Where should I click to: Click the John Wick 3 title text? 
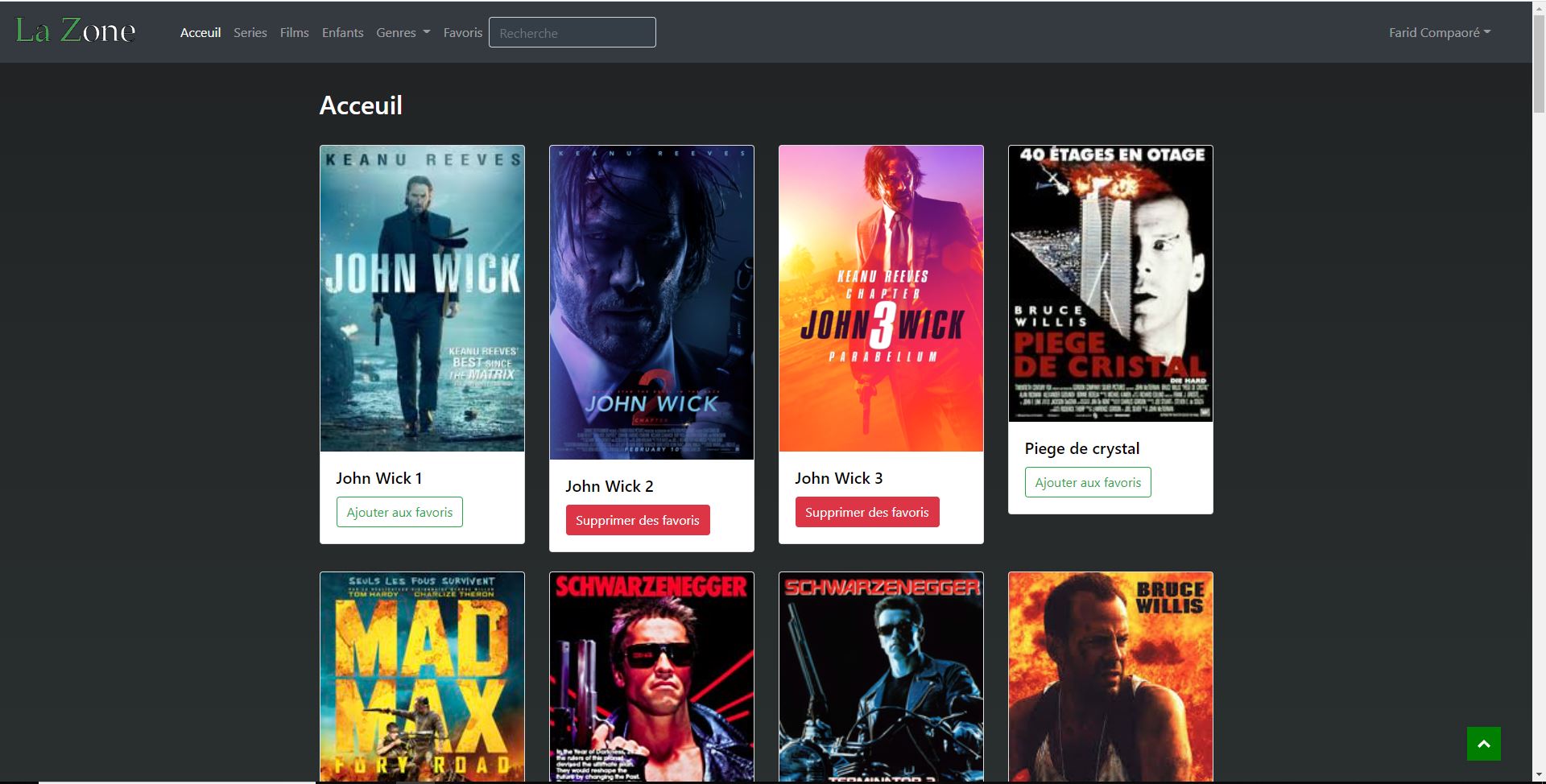839,478
